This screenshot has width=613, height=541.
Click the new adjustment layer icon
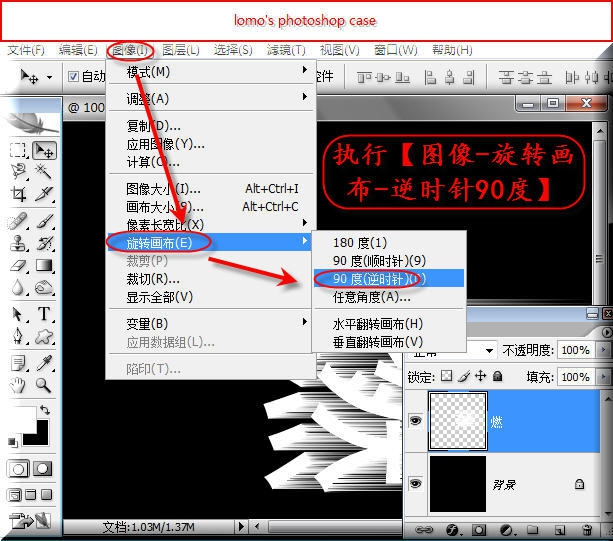(506, 530)
